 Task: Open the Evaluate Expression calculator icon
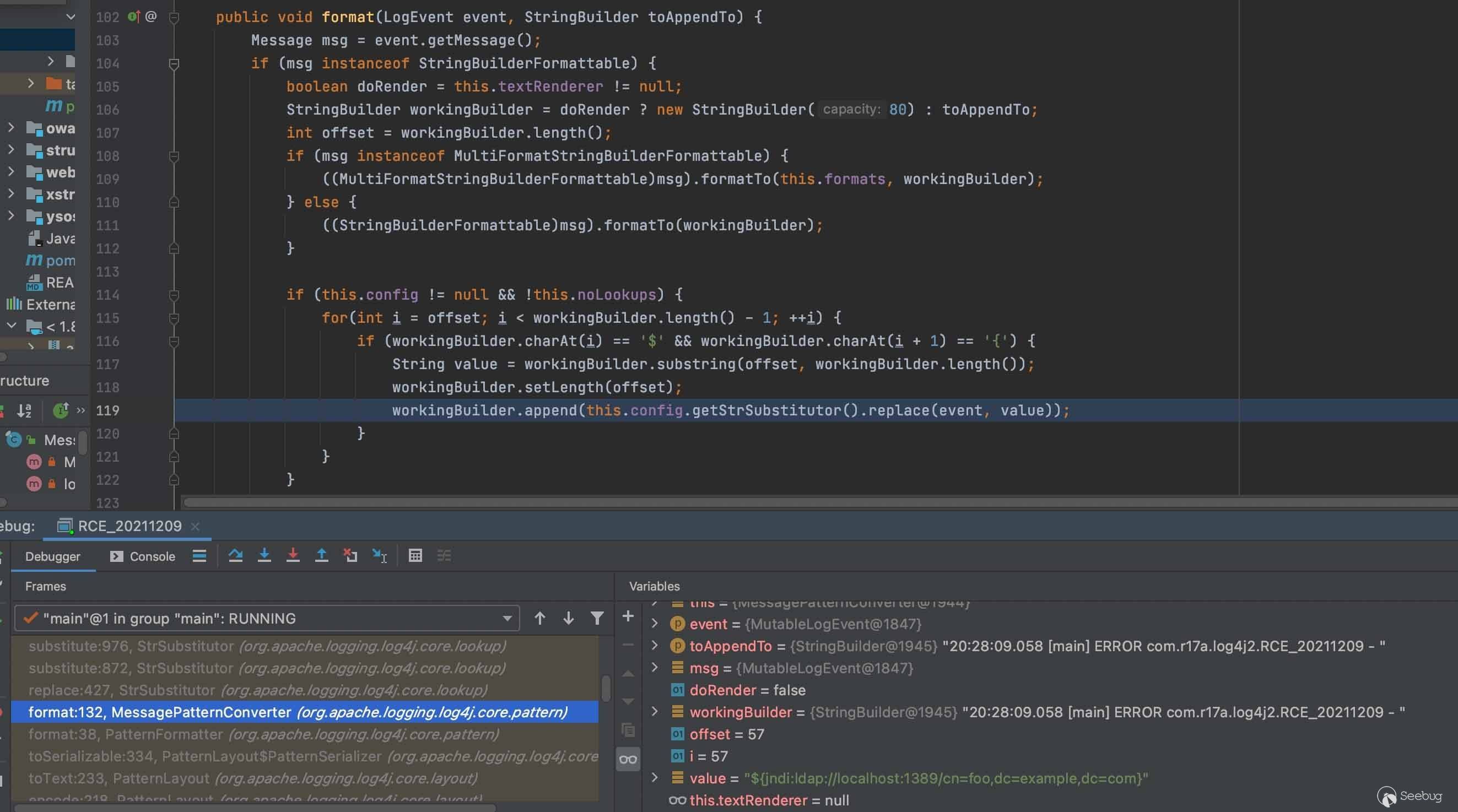point(415,556)
